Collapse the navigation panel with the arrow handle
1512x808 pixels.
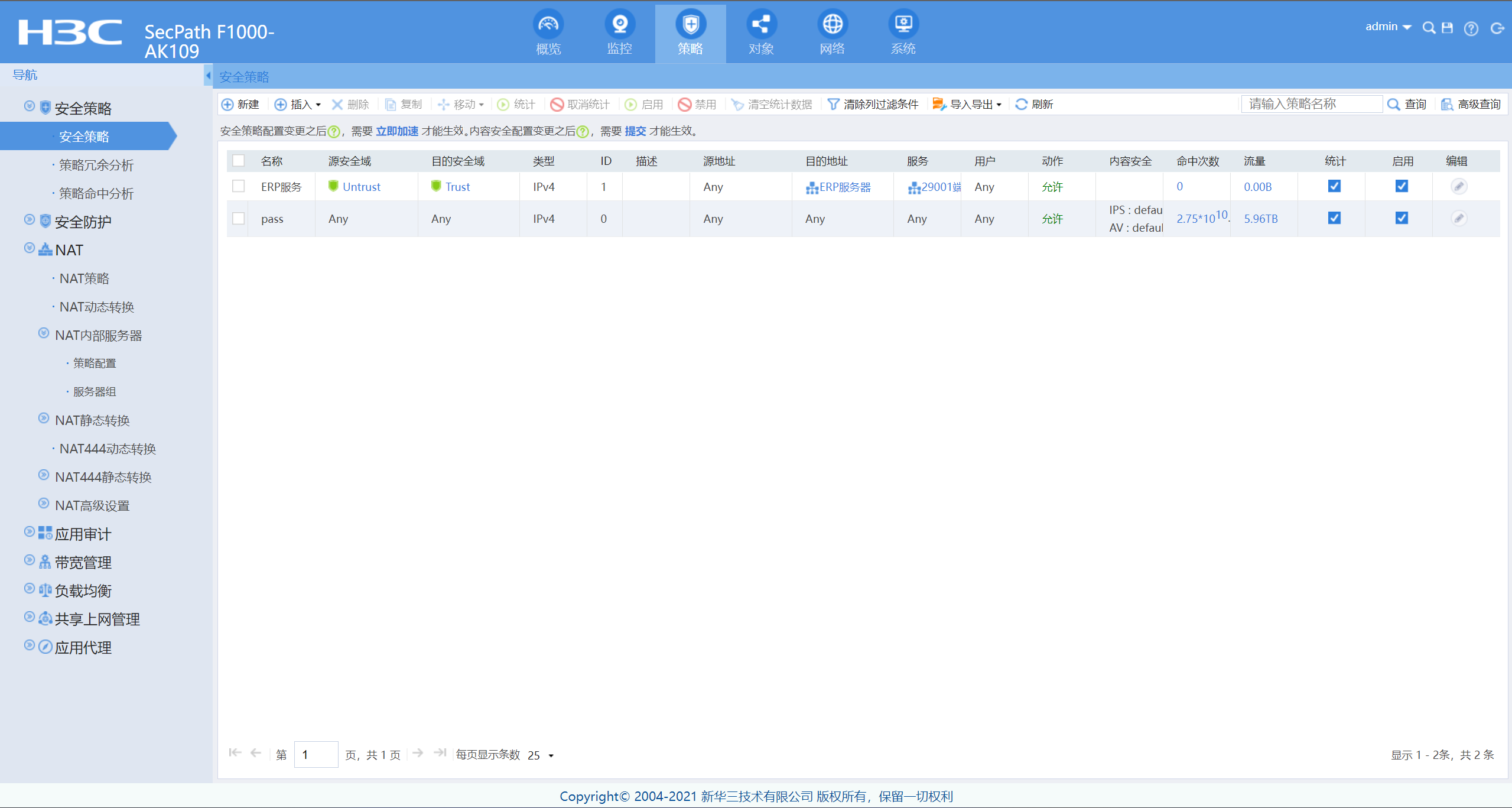point(208,75)
